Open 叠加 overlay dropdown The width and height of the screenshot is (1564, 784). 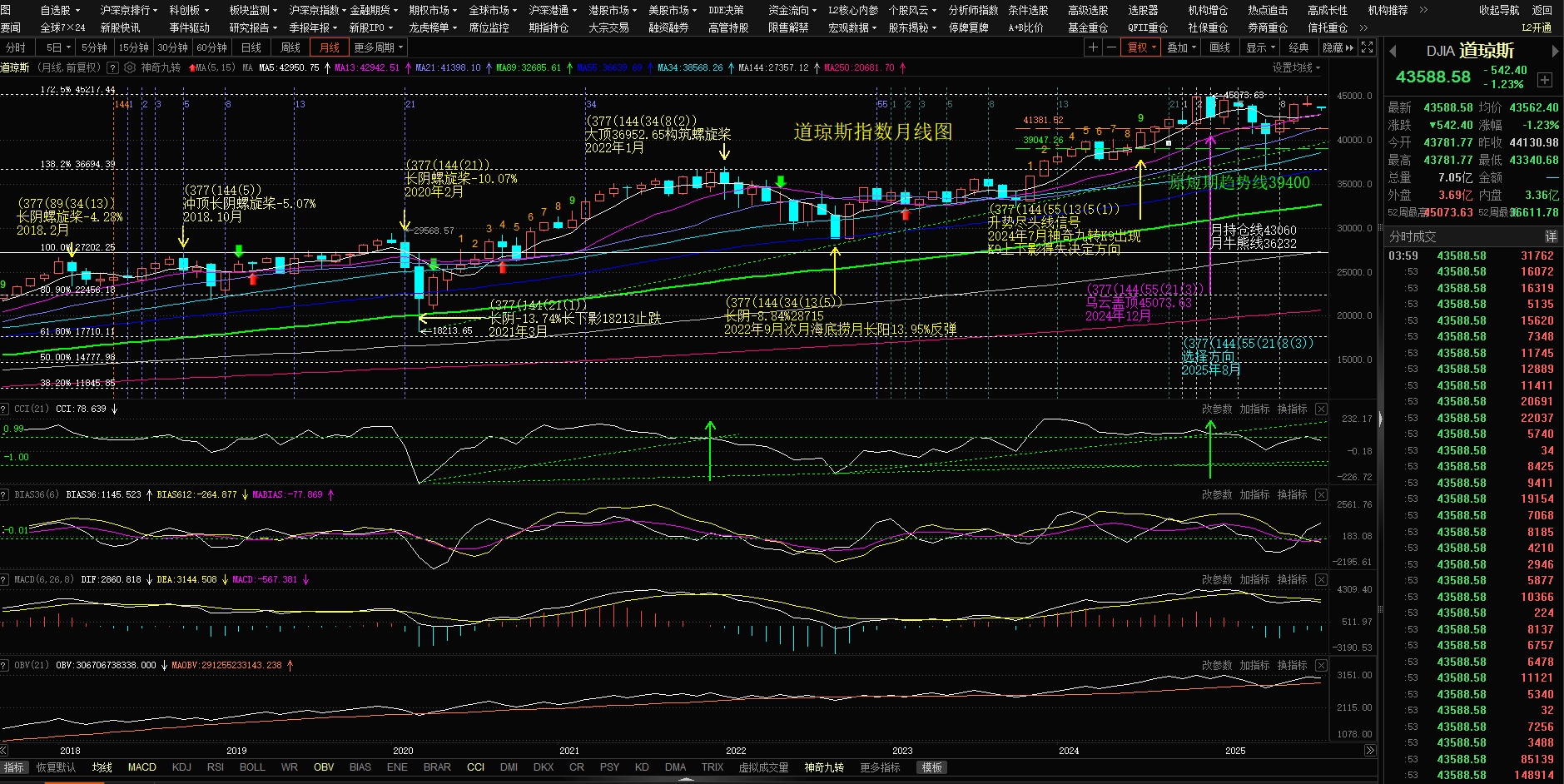click(1181, 47)
